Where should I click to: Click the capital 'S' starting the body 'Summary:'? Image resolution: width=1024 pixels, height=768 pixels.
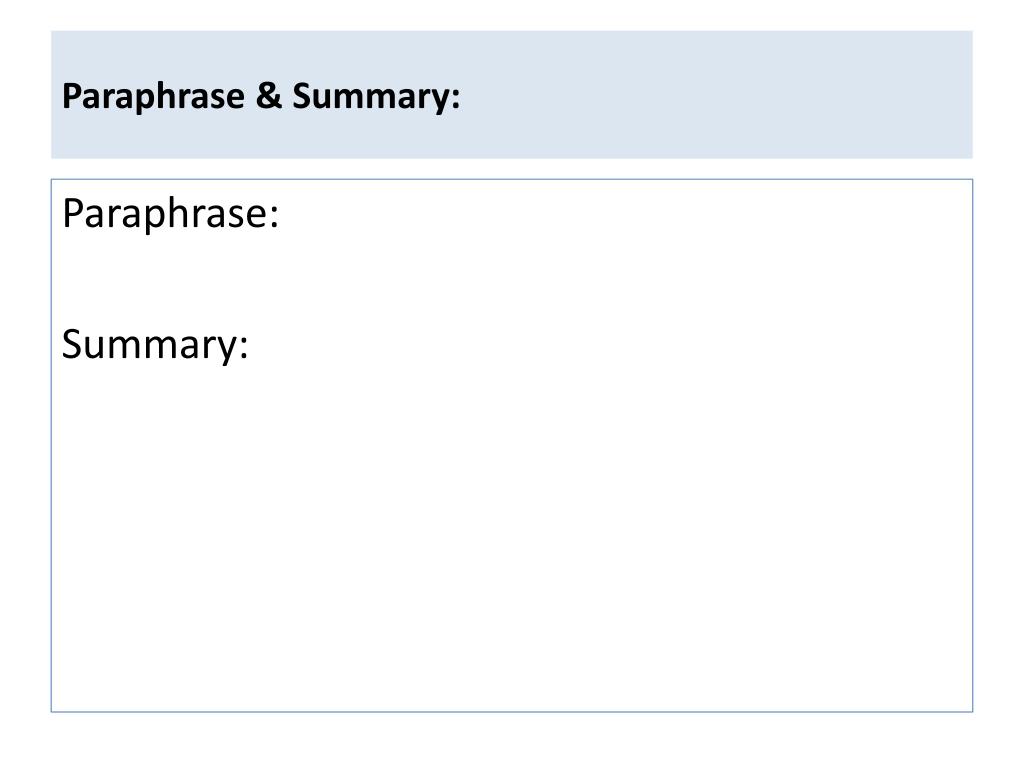(73, 344)
